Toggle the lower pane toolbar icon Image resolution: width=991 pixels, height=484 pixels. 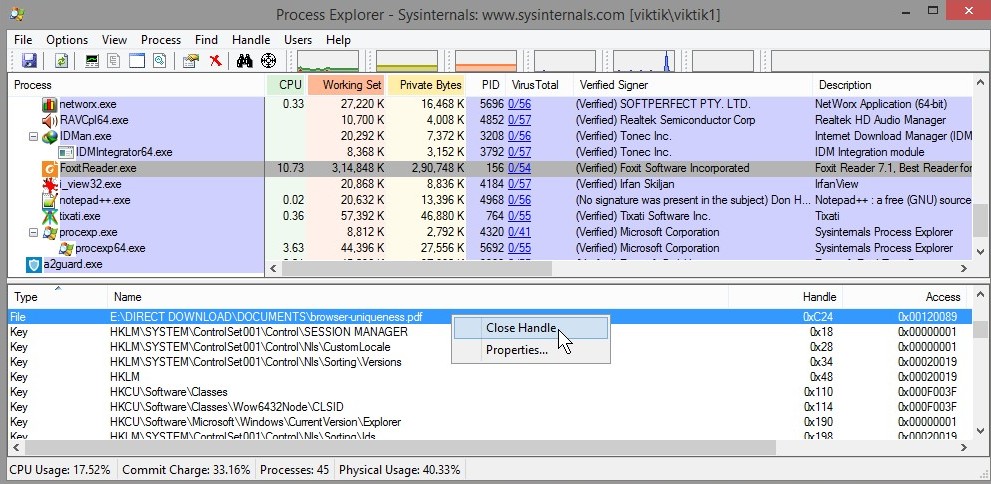click(x=137, y=61)
